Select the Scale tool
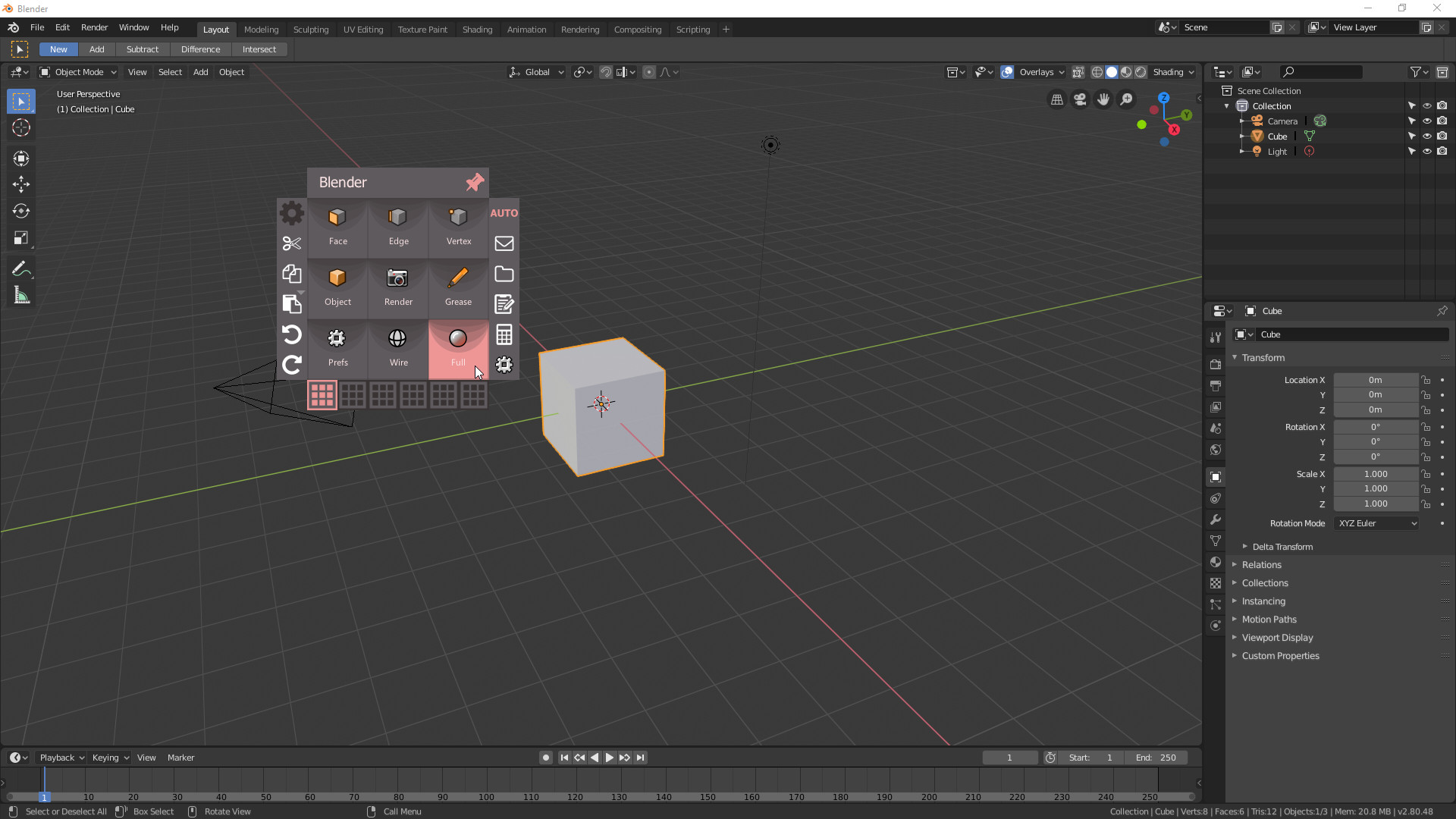Viewport: 1456px width, 819px height. (20, 238)
